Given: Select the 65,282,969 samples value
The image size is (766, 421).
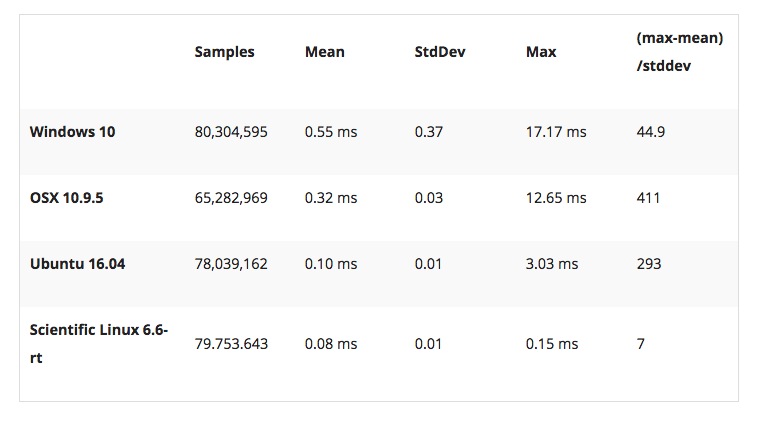Looking at the screenshot, I should click(x=231, y=198).
